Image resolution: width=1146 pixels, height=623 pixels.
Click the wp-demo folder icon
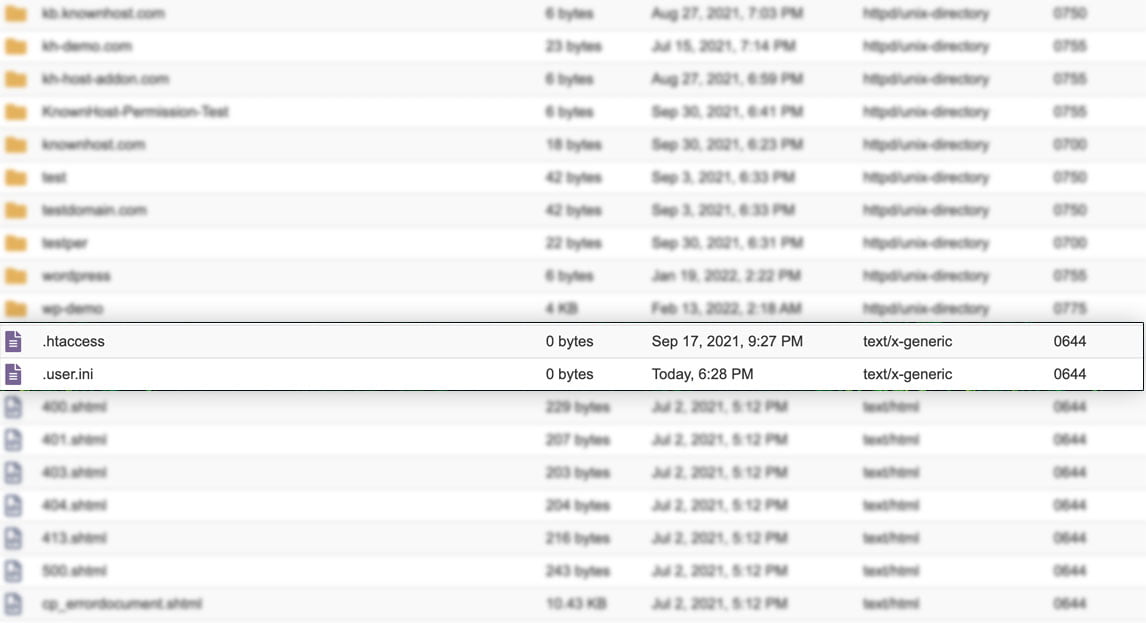point(14,309)
